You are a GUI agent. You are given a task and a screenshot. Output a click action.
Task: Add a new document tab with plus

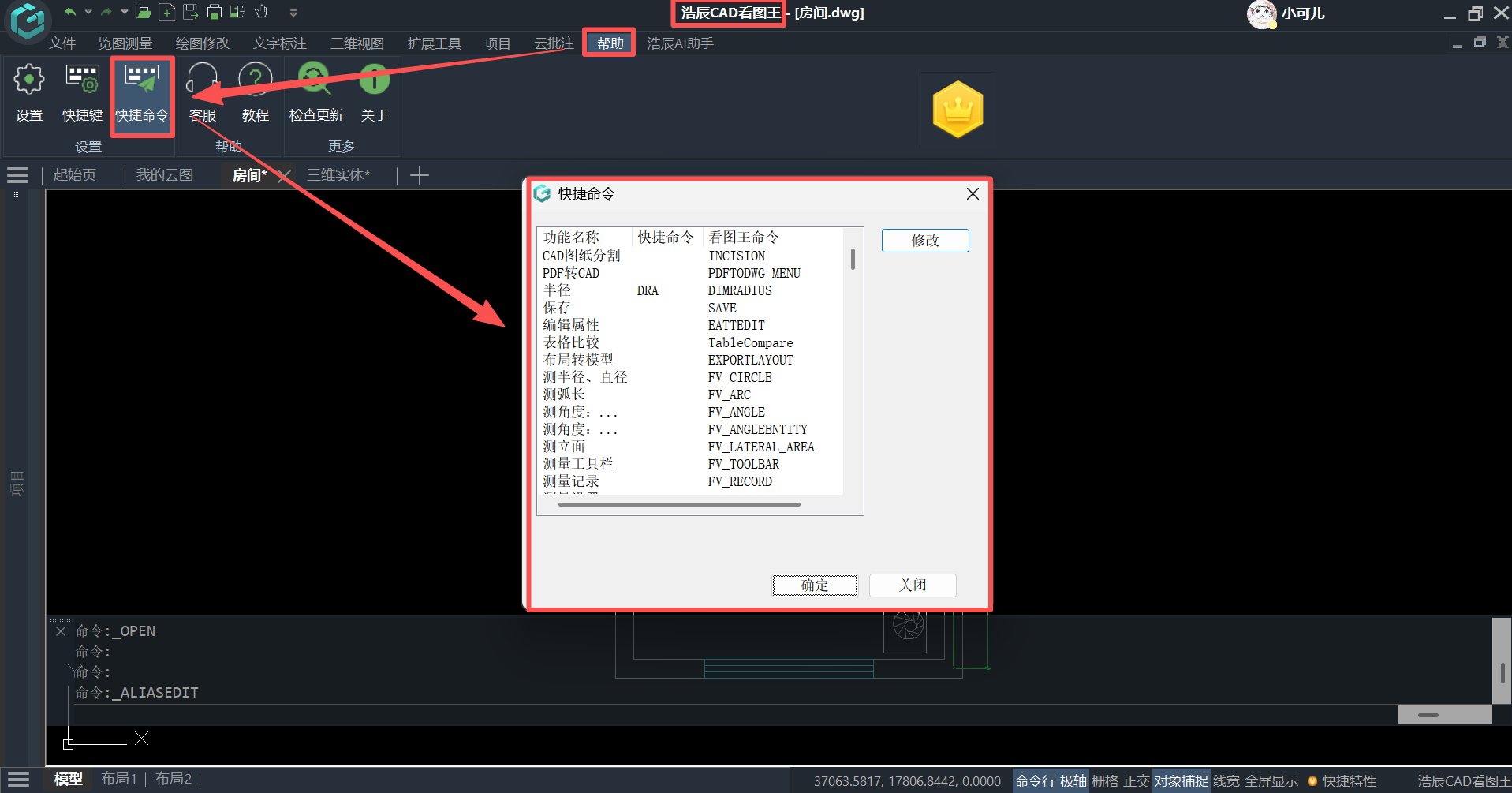pos(420,175)
